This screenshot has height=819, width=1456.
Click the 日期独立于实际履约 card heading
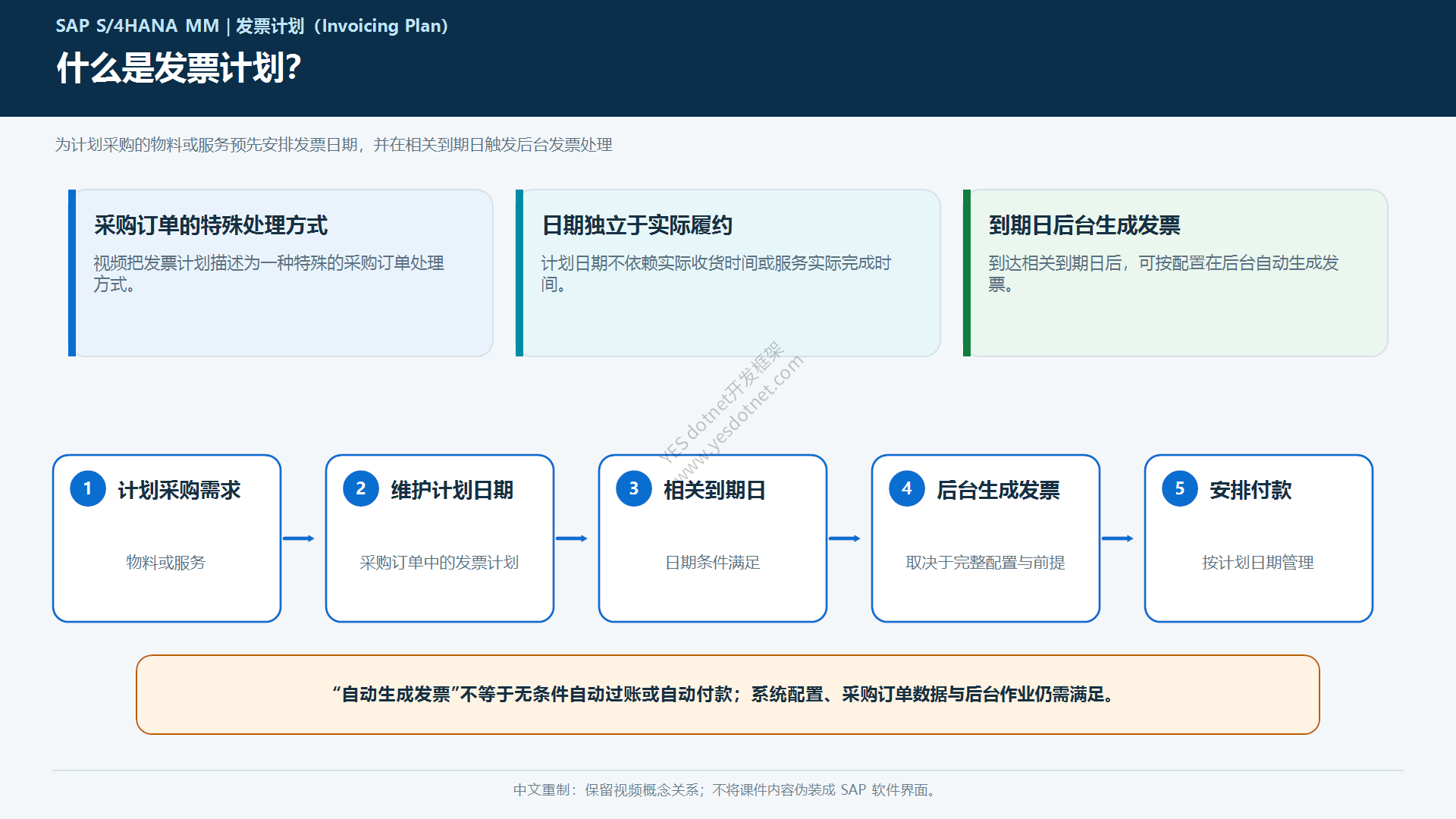[637, 225]
